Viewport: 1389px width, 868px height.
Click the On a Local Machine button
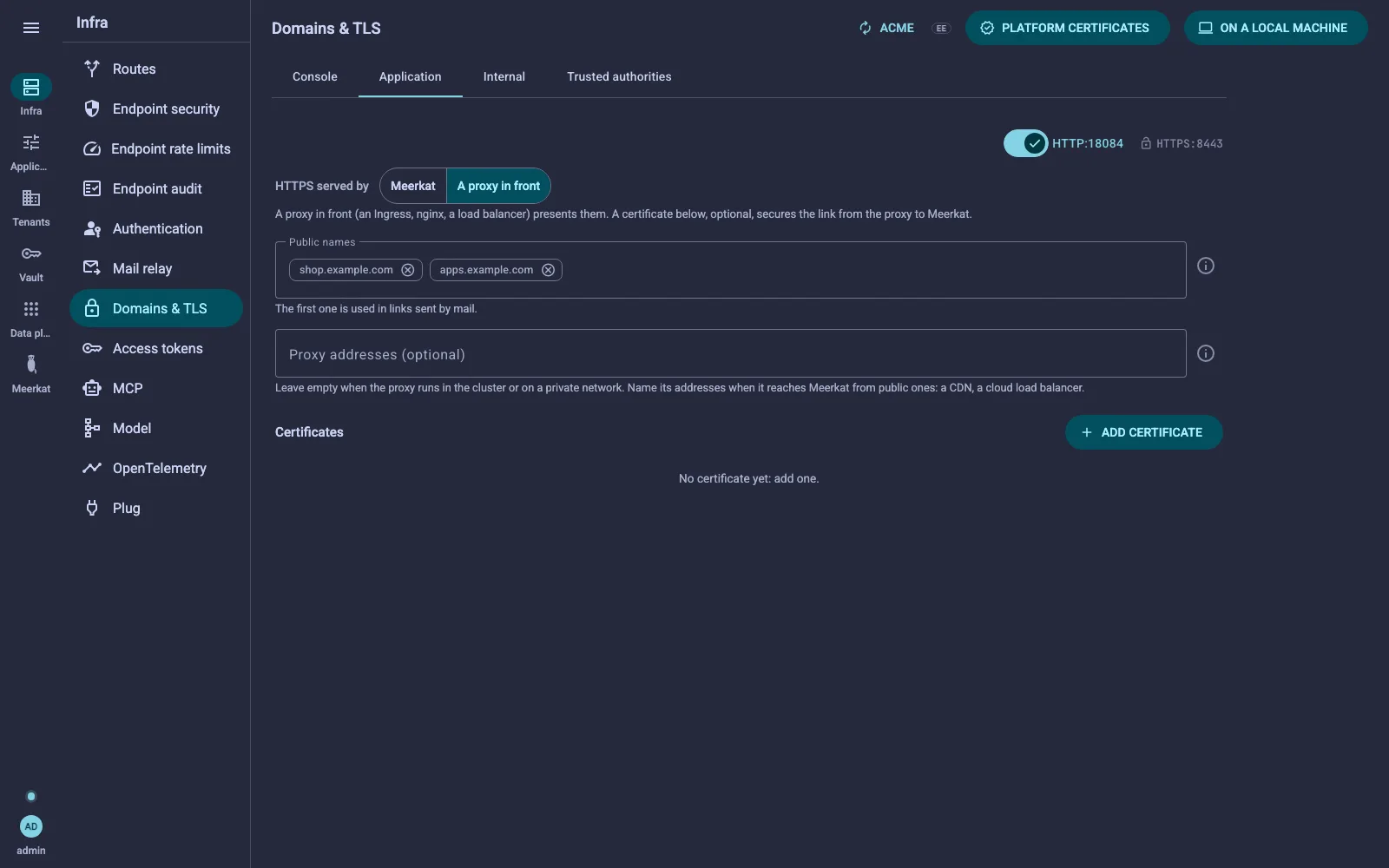coord(1275,28)
